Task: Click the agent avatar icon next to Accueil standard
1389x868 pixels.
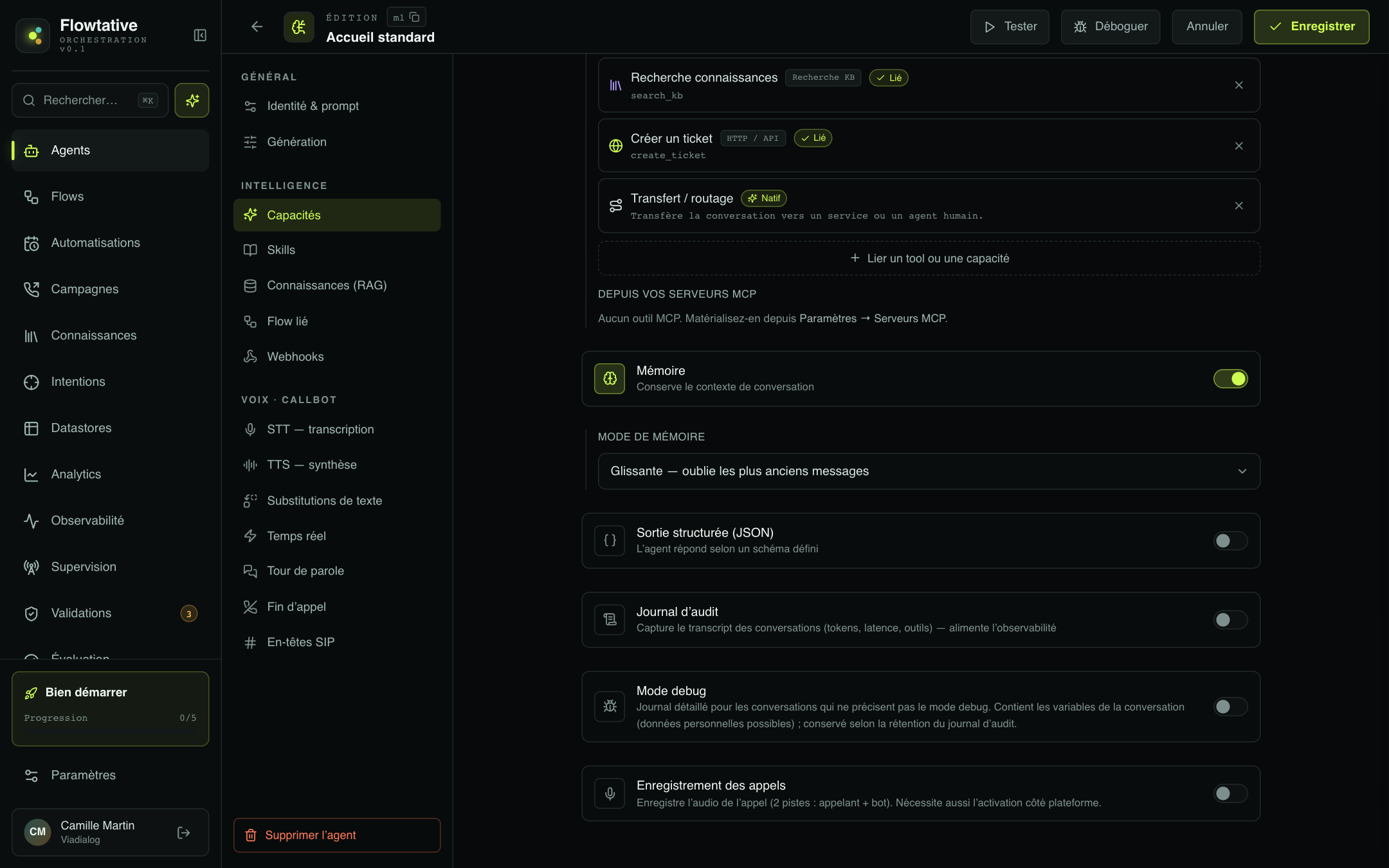Action: click(299, 27)
